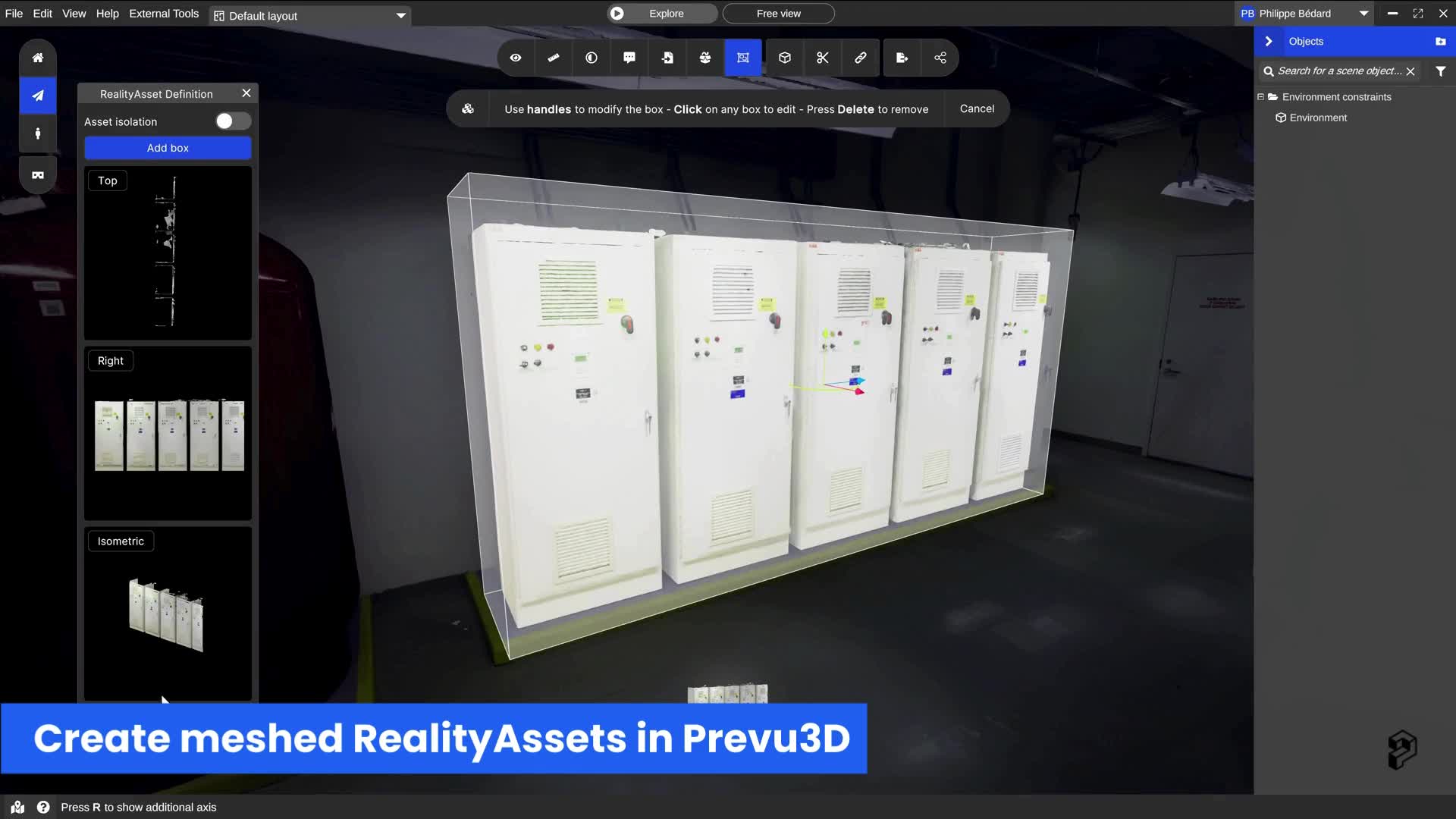
Task: Switch to walk mode with the person icon
Action: 37,134
